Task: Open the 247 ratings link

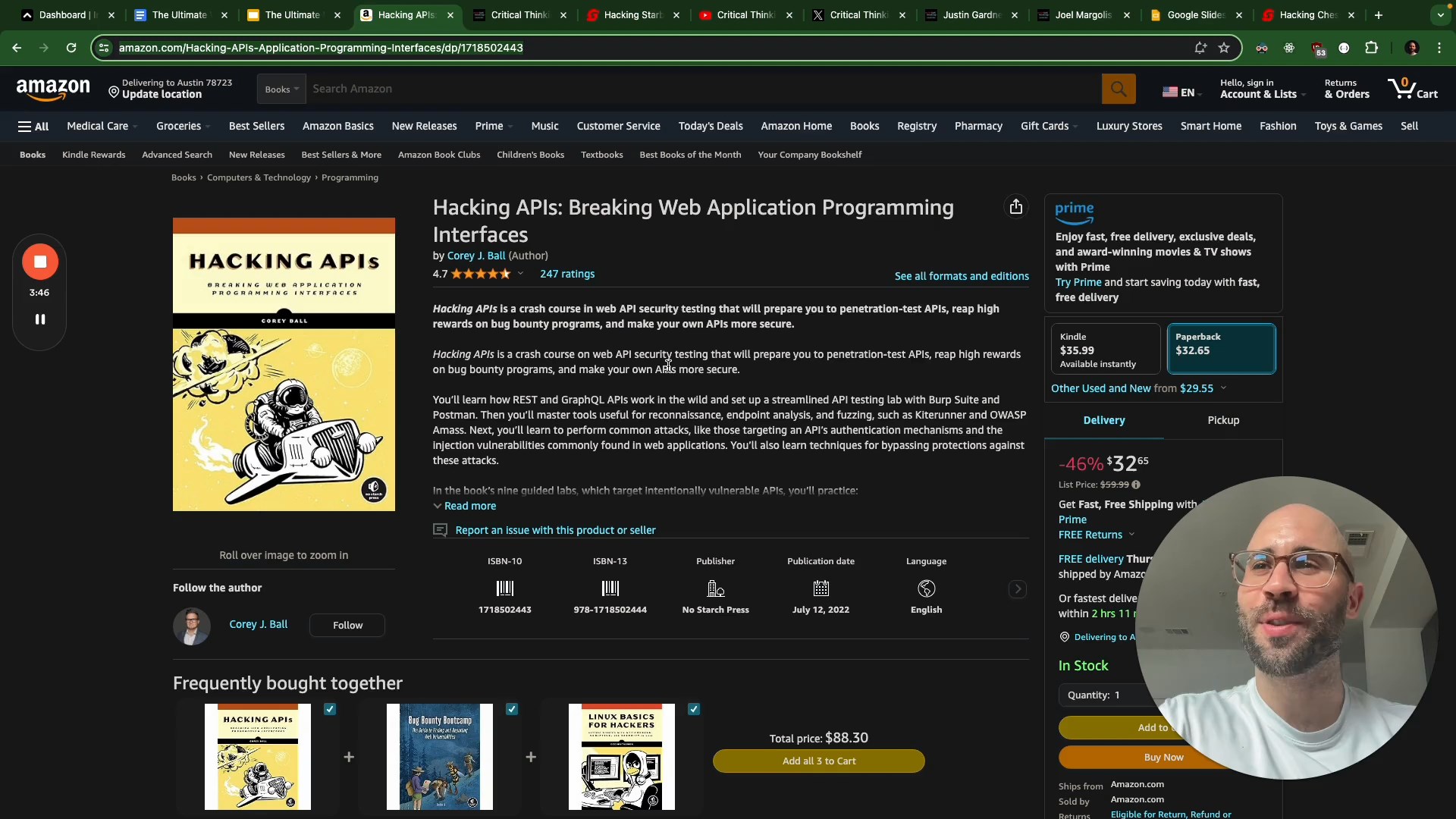Action: pyautogui.click(x=567, y=274)
